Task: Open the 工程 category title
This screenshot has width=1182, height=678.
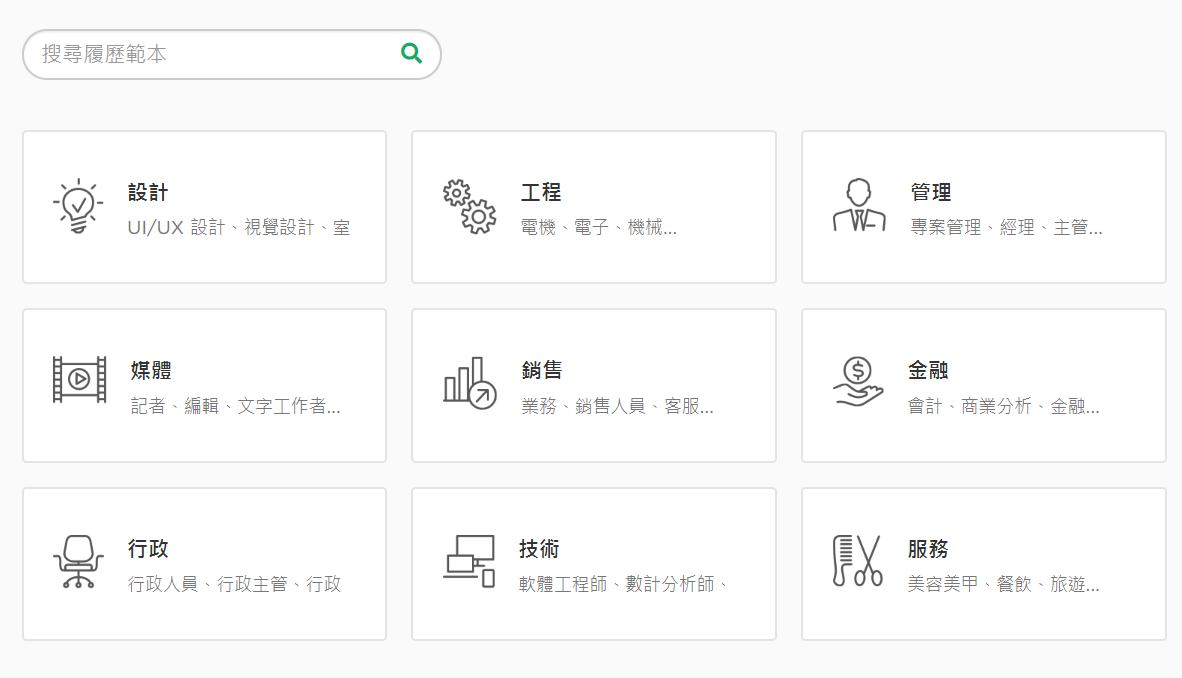Action: (541, 192)
